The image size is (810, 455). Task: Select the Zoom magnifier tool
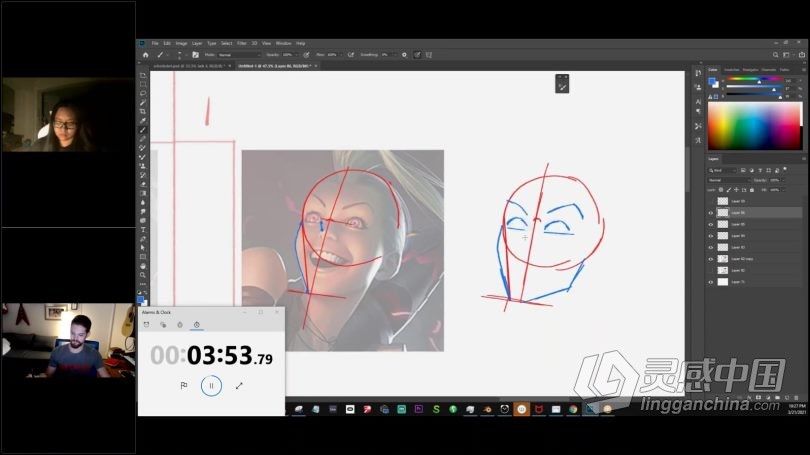[x=143, y=275]
